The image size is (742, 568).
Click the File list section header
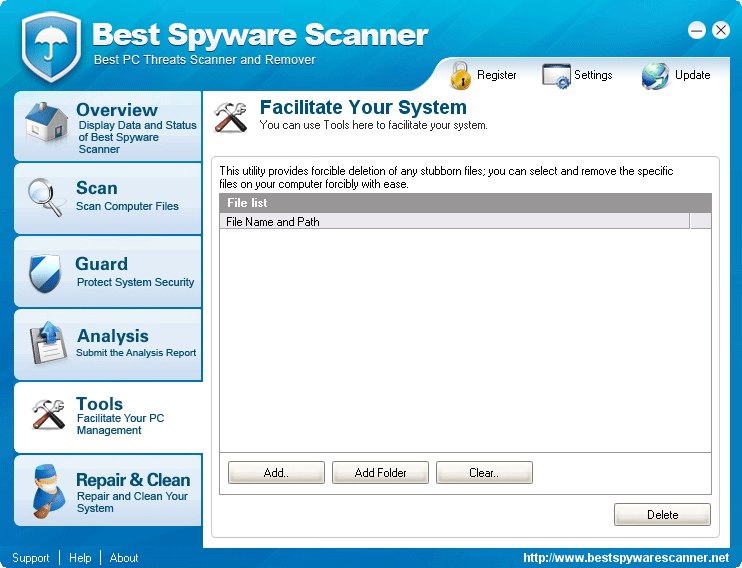[465, 203]
